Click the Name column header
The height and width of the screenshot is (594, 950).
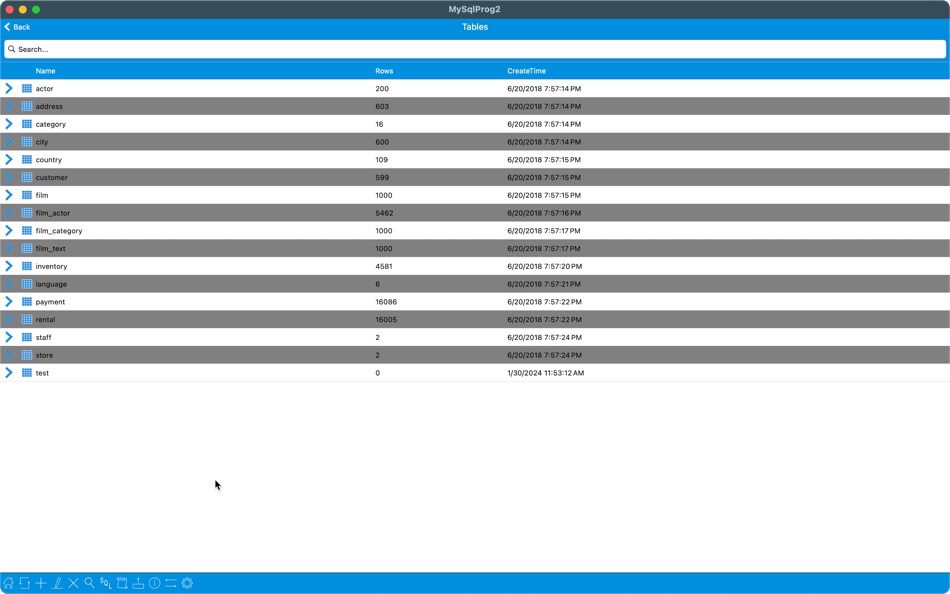coord(44,70)
